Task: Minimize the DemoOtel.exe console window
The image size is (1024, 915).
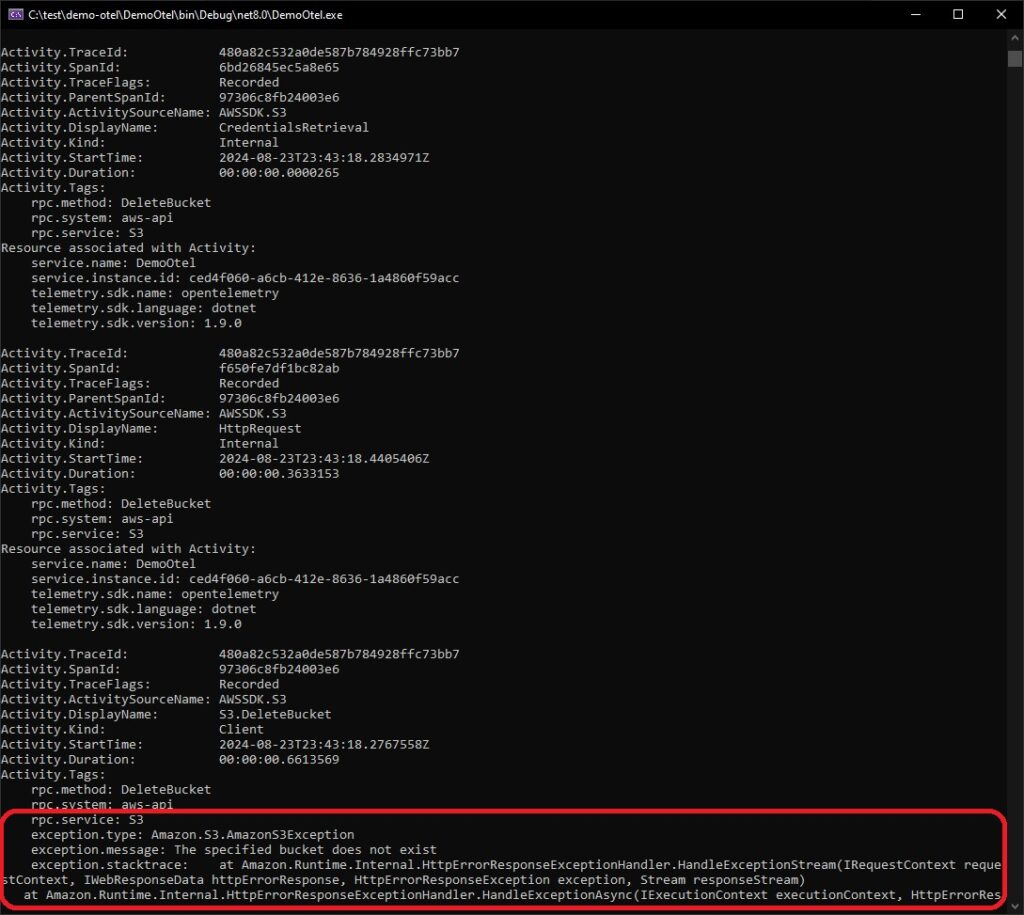Action: click(x=916, y=14)
